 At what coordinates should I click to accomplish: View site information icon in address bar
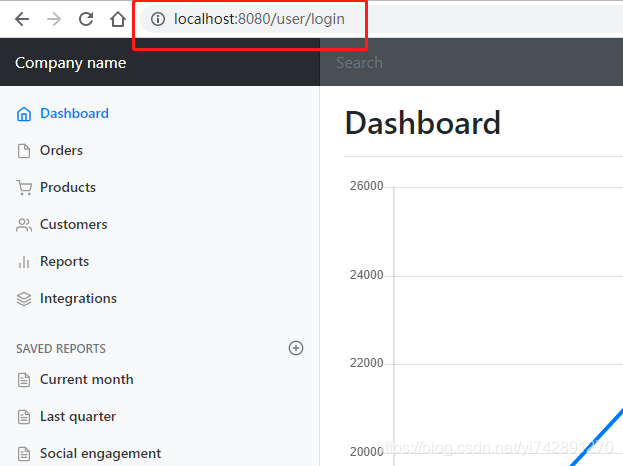[x=158, y=19]
